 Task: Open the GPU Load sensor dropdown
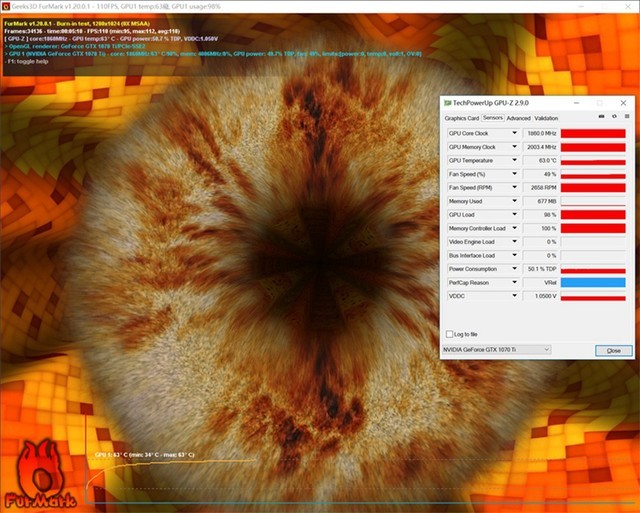(x=514, y=214)
